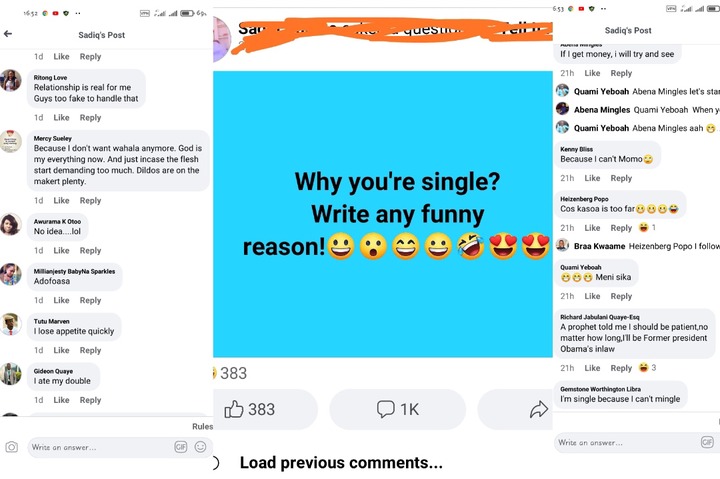Image resolution: width=720 pixels, height=479 pixels.
Task: Open the 1K comments bubble button
Action: pos(398,409)
